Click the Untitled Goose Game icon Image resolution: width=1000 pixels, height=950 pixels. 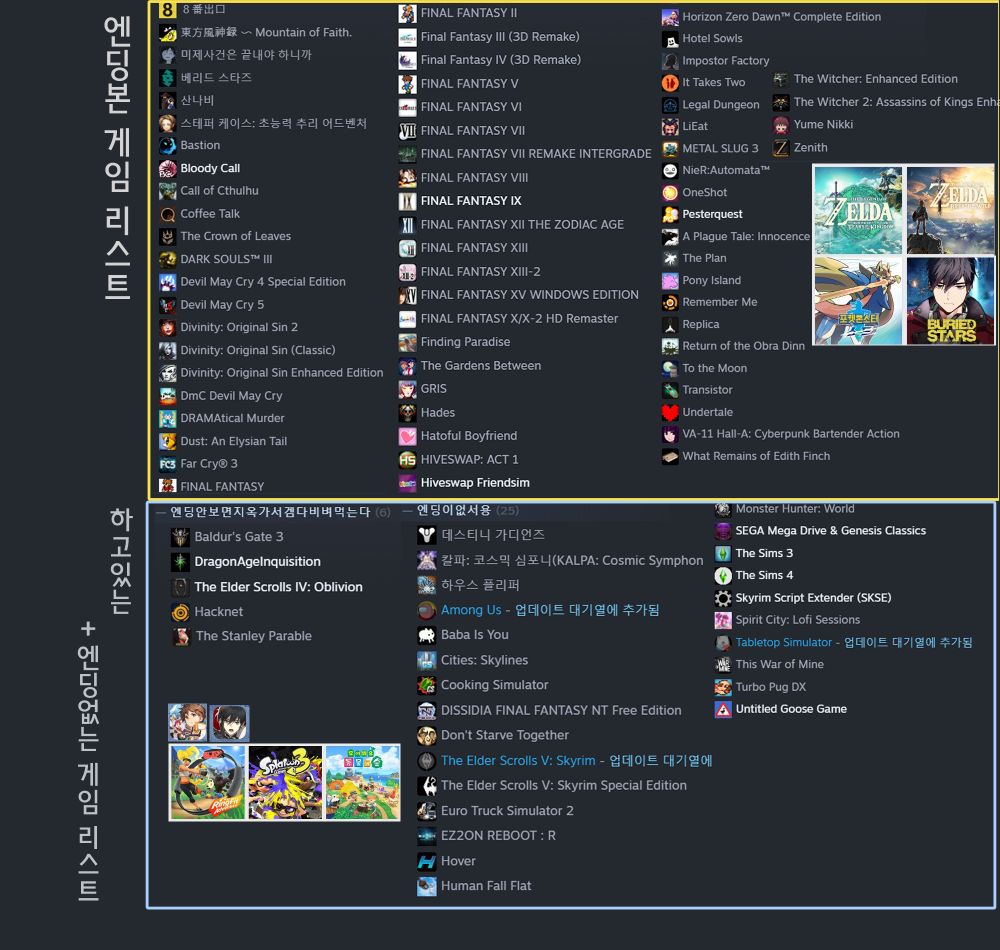[723, 709]
